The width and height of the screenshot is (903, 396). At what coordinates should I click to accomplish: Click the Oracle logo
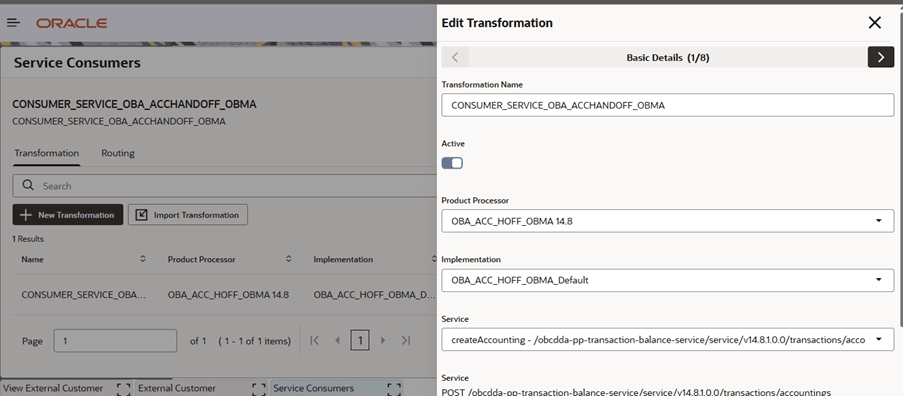(x=71, y=23)
